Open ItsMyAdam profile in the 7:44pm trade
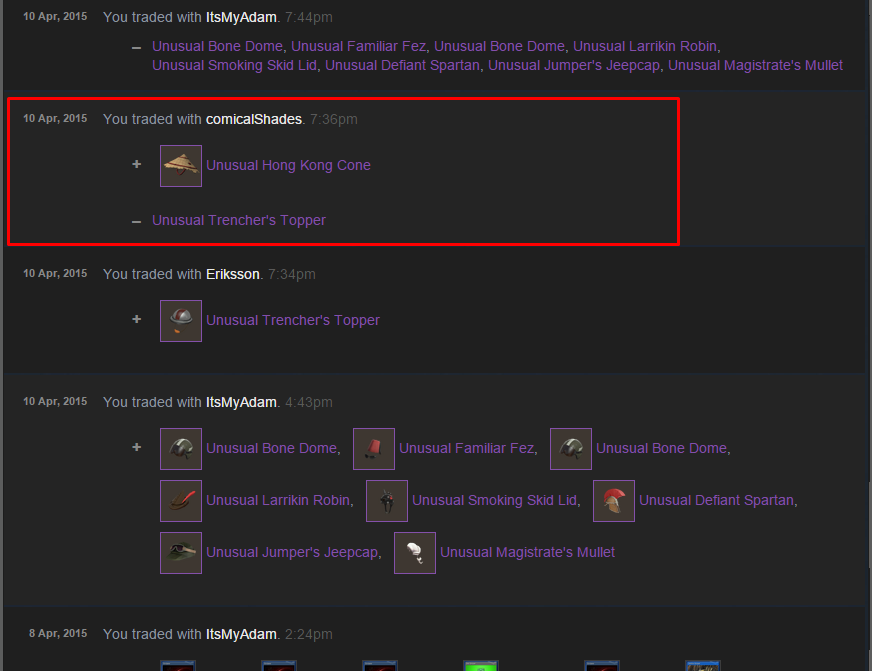The image size is (872, 671). pyautogui.click(x=241, y=17)
